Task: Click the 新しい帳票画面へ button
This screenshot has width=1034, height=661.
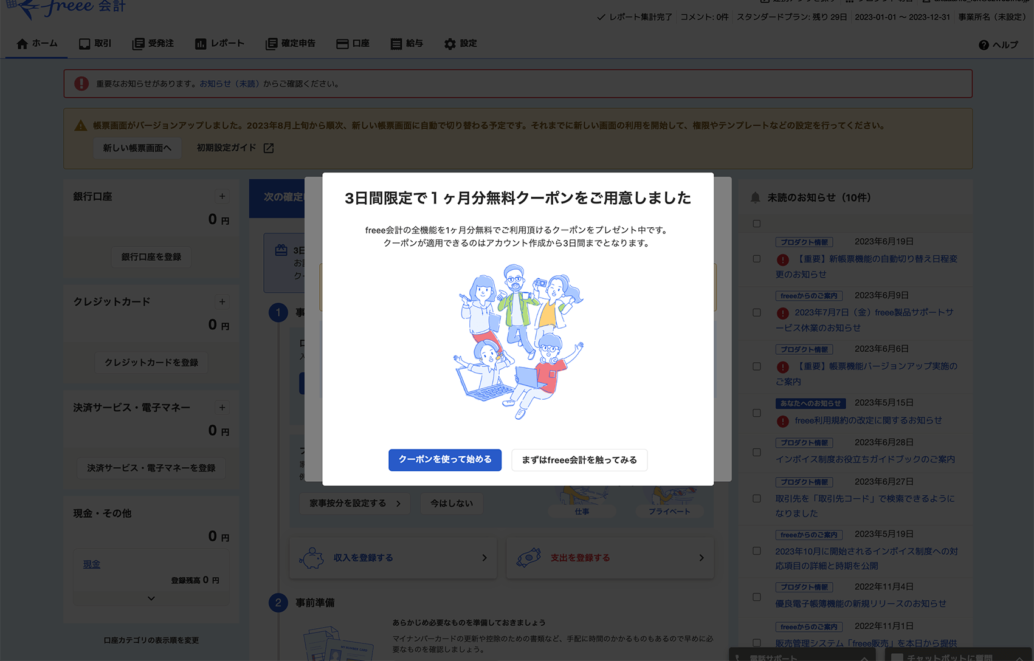Action: point(137,148)
